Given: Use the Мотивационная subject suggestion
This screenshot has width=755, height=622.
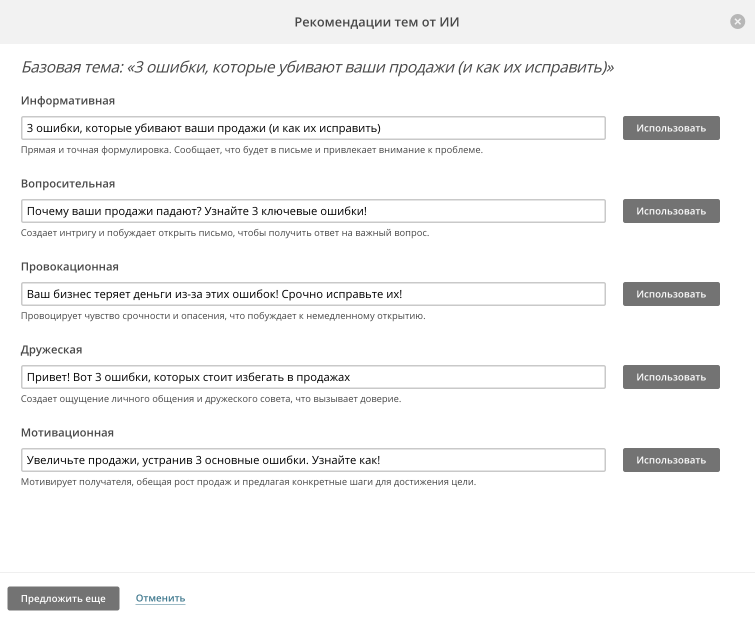Looking at the screenshot, I should click(x=671, y=460).
